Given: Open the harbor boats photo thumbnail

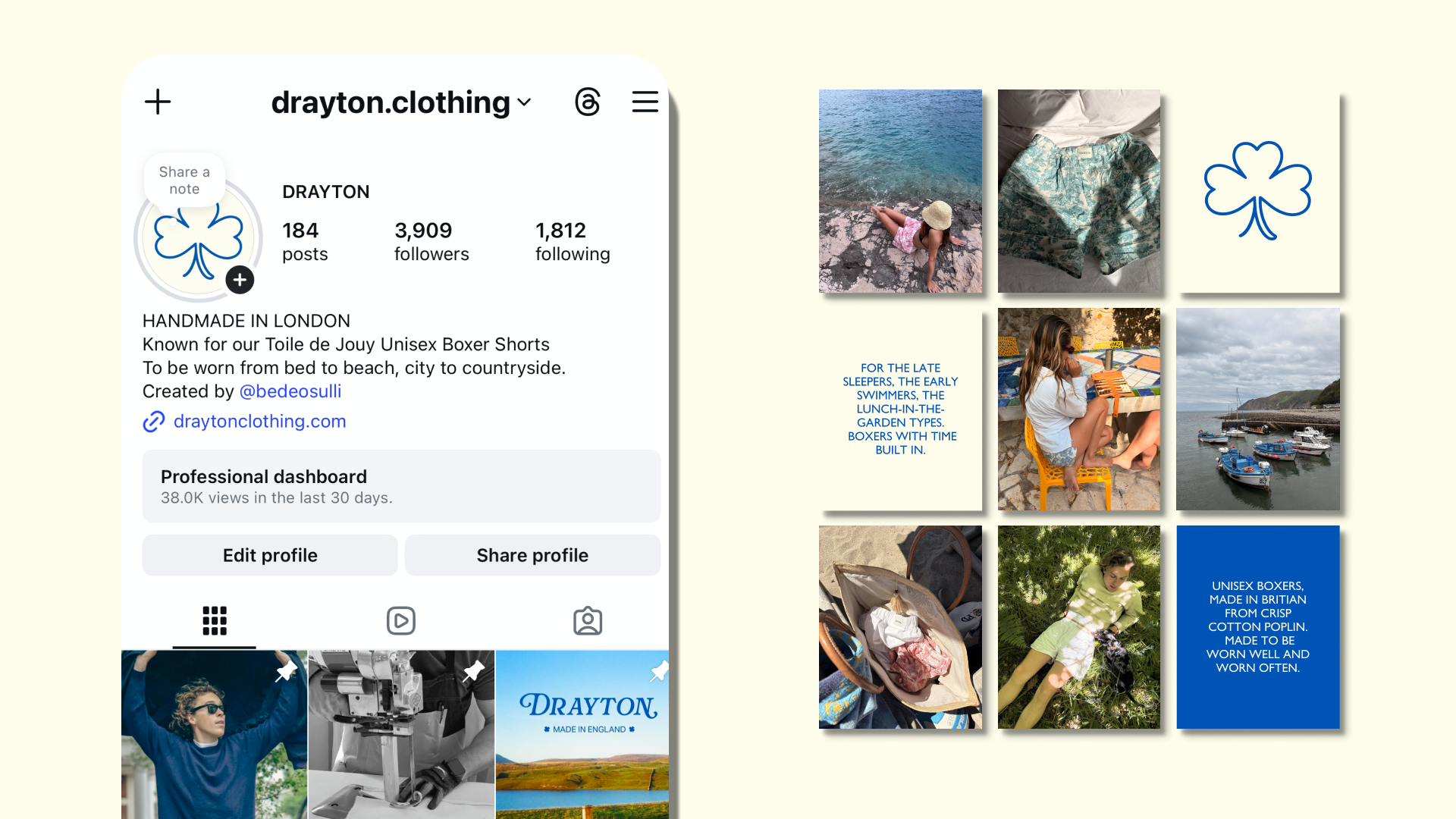Looking at the screenshot, I should click(1258, 409).
